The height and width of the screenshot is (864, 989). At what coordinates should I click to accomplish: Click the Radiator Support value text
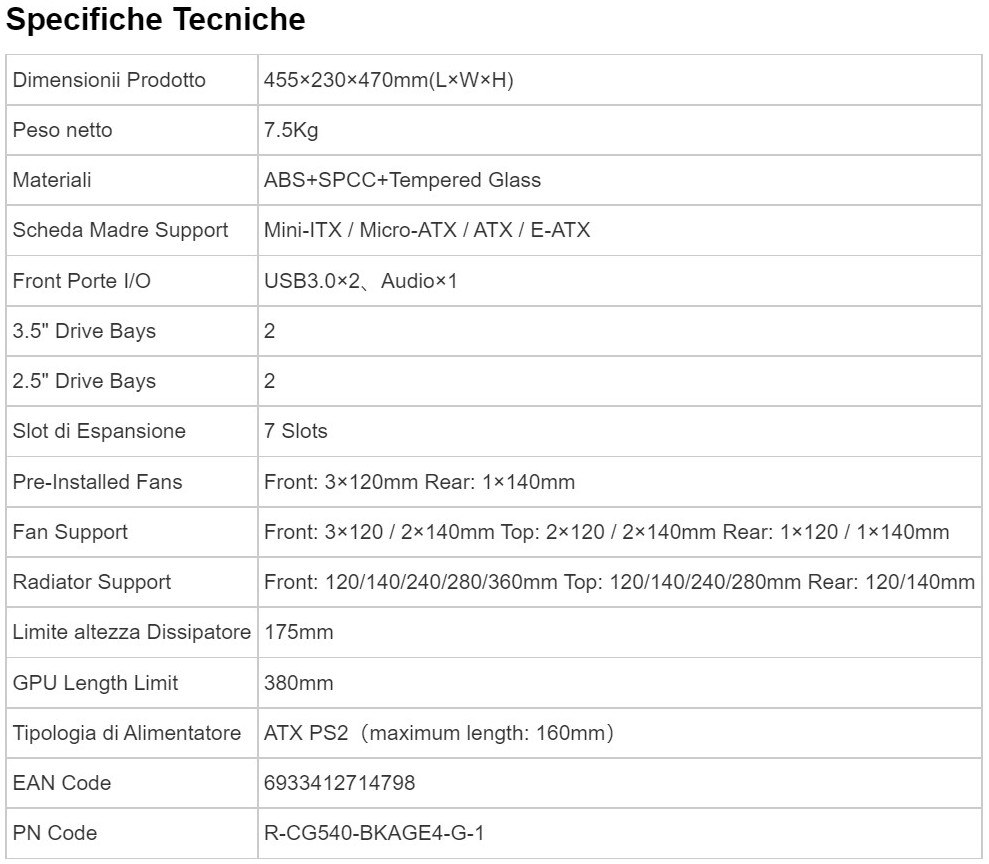(x=619, y=582)
